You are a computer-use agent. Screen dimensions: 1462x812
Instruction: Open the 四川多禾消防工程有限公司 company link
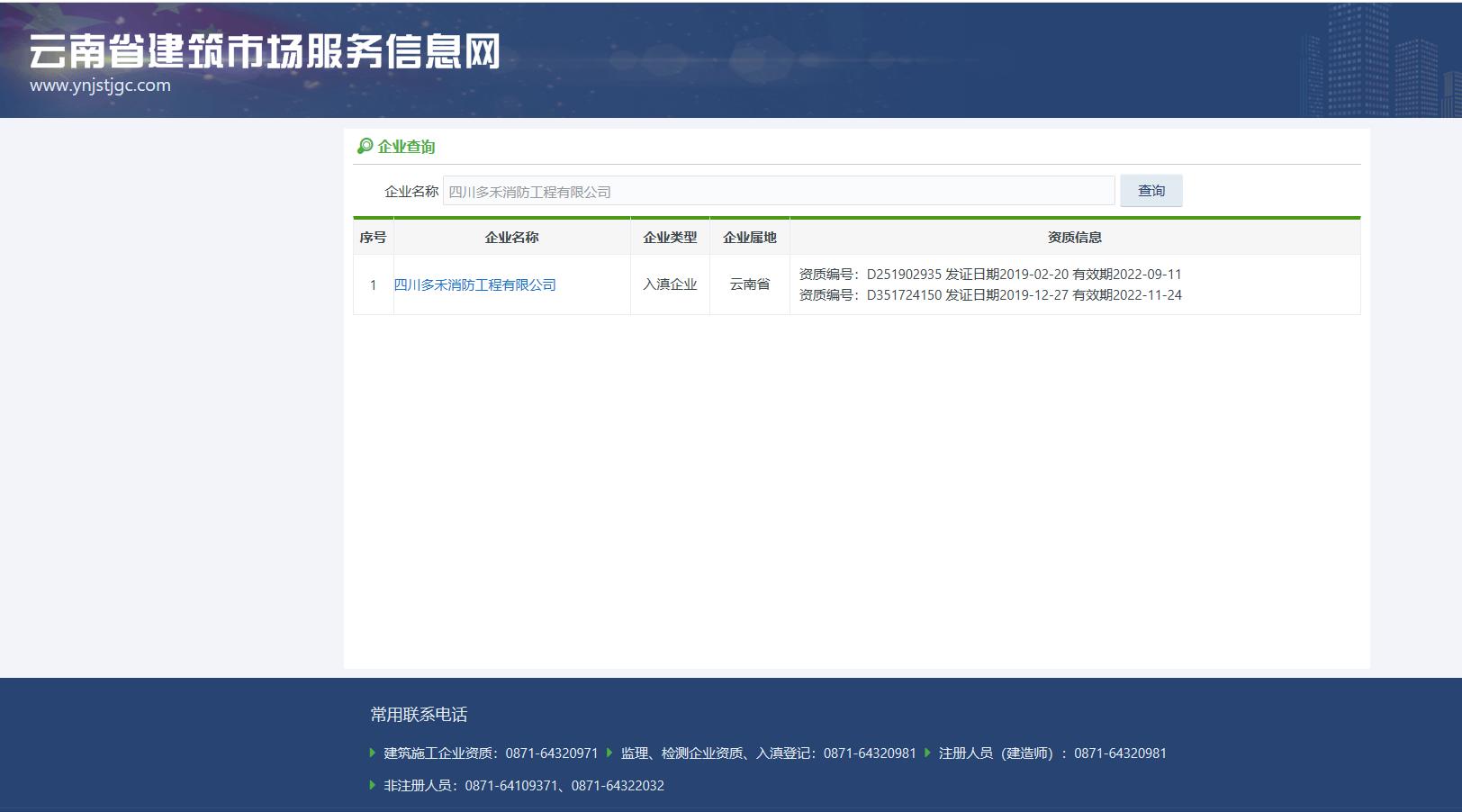[x=475, y=284]
